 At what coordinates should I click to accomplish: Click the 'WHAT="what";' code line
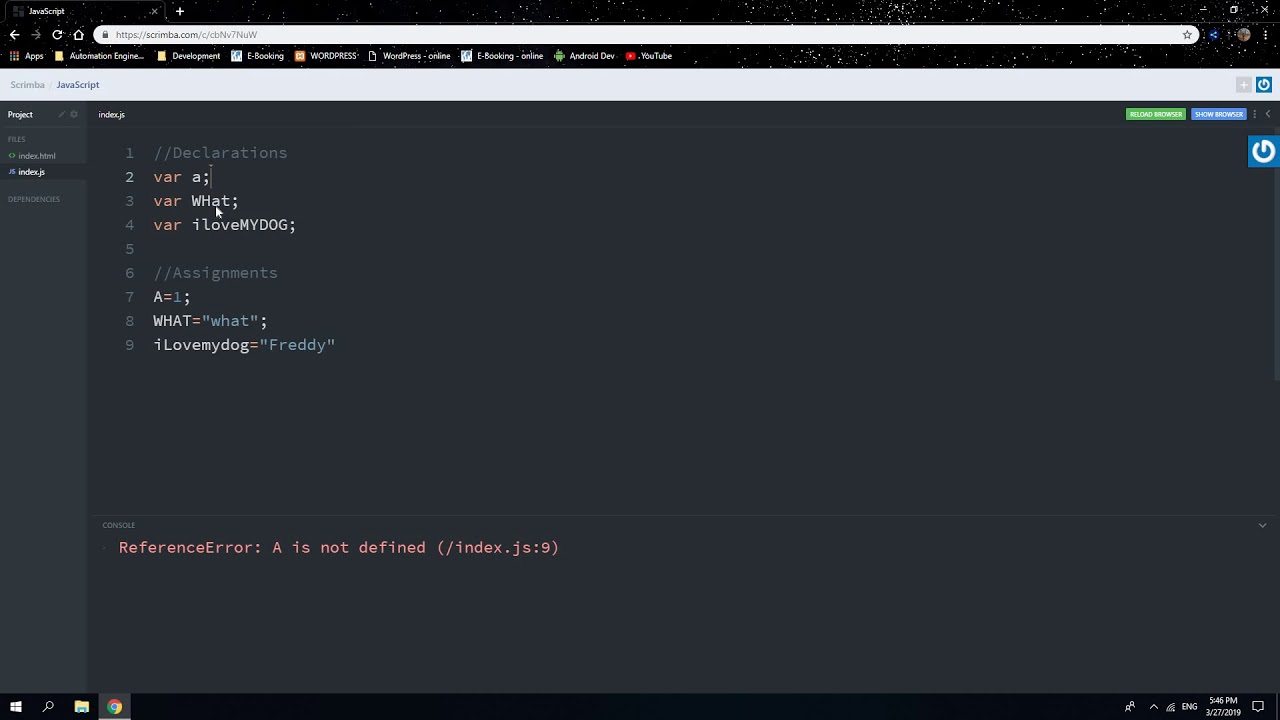[x=210, y=321]
